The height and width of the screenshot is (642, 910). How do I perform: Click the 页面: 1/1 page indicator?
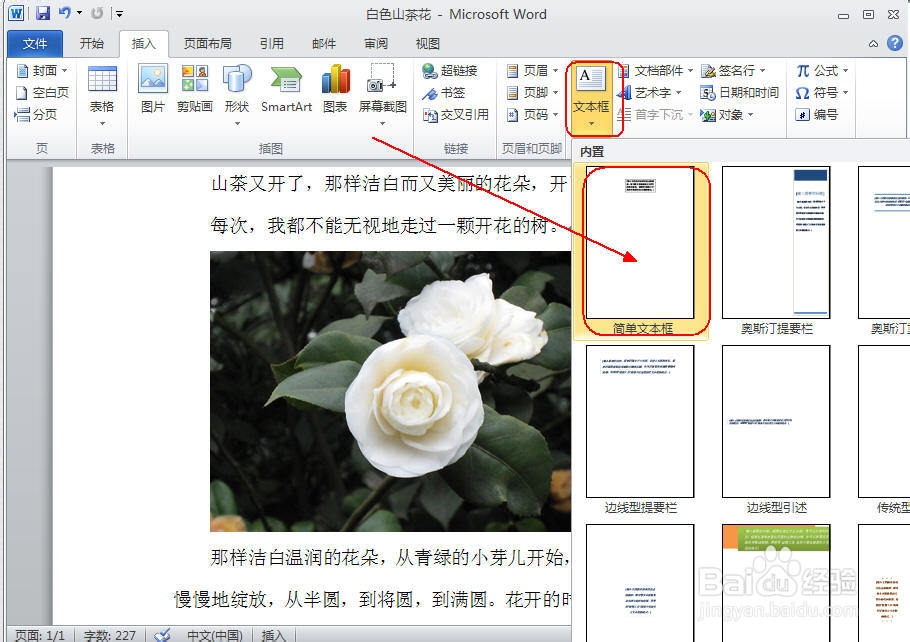tap(39, 635)
